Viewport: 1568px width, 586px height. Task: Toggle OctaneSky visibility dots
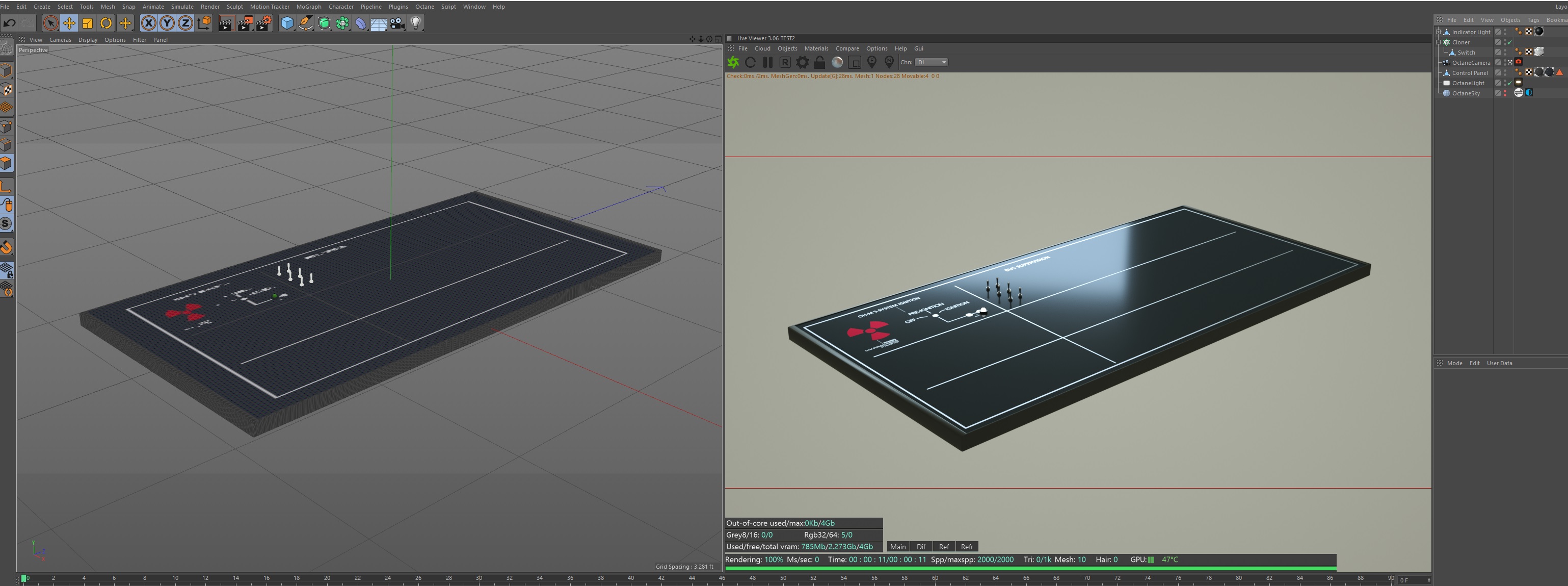point(1505,93)
